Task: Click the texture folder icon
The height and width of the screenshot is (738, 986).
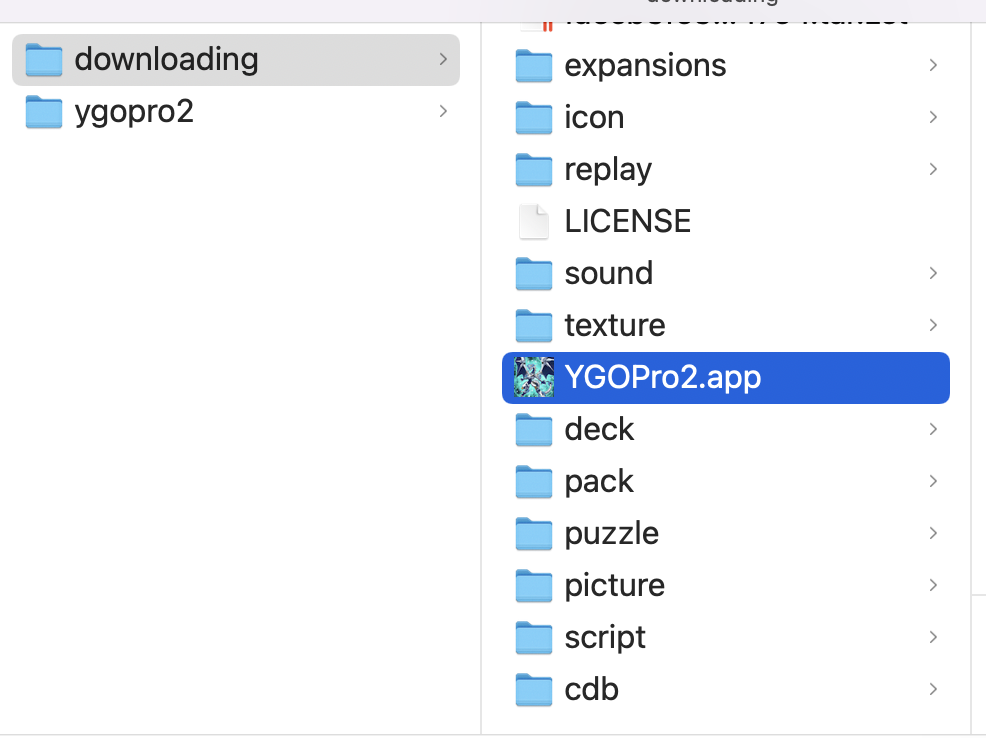Action: [x=534, y=326]
